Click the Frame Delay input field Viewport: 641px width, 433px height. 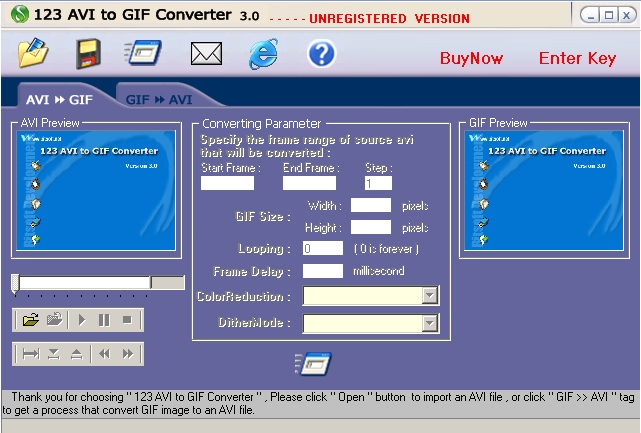[323, 271]
